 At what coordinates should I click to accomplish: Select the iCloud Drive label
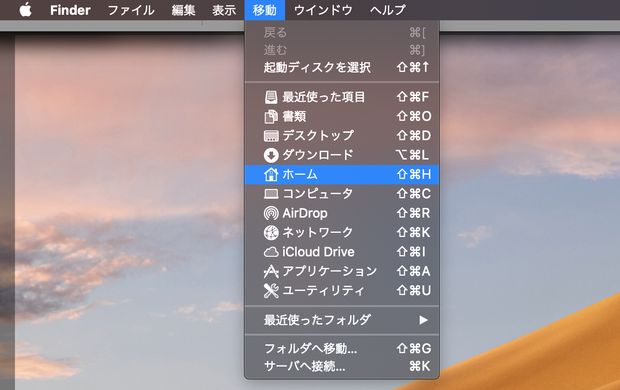coord(318,252)
